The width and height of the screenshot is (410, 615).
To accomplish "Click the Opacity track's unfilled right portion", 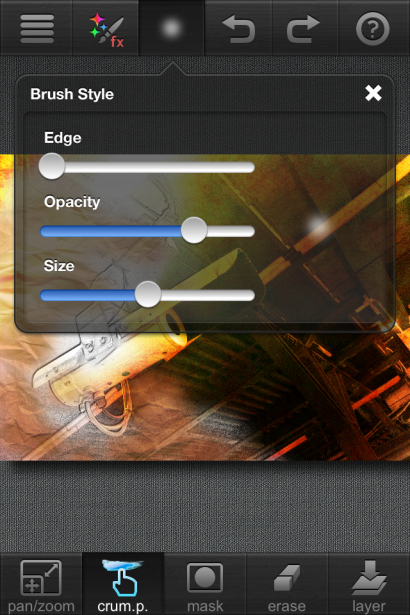I will pos(231,231).
